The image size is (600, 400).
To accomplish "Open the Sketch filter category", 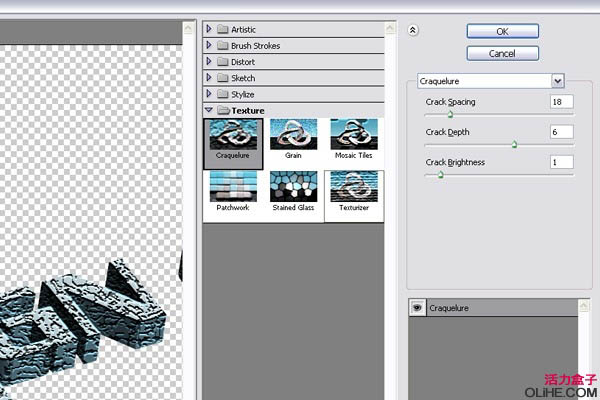I will pyautogui.click(x=242, y=78).
